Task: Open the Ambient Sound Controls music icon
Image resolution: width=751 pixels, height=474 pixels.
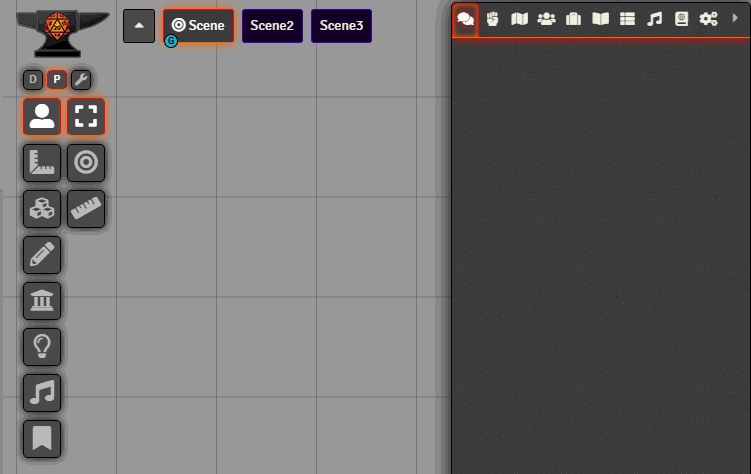Action: pyautogui.click(x=42, y=393)
